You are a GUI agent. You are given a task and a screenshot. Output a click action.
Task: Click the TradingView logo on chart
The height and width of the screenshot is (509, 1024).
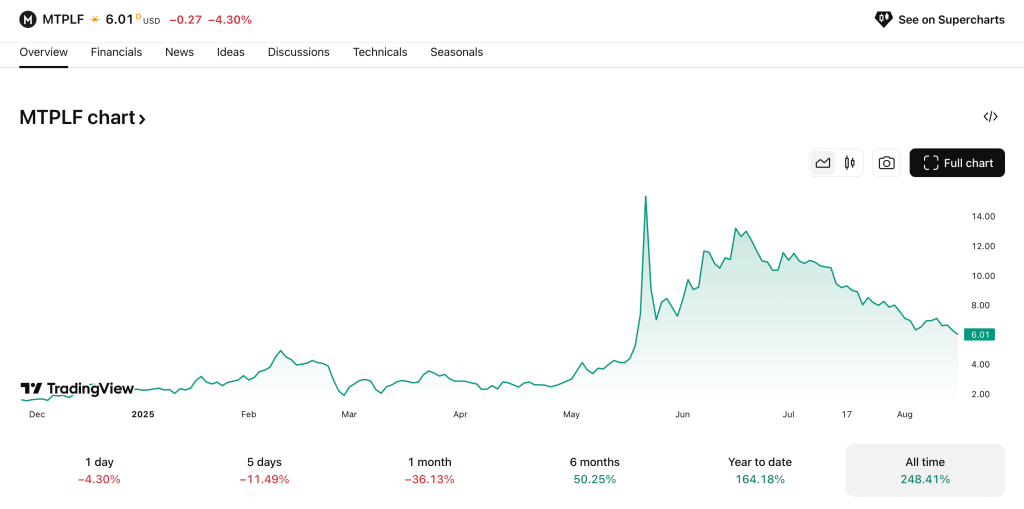coord(77,389)
